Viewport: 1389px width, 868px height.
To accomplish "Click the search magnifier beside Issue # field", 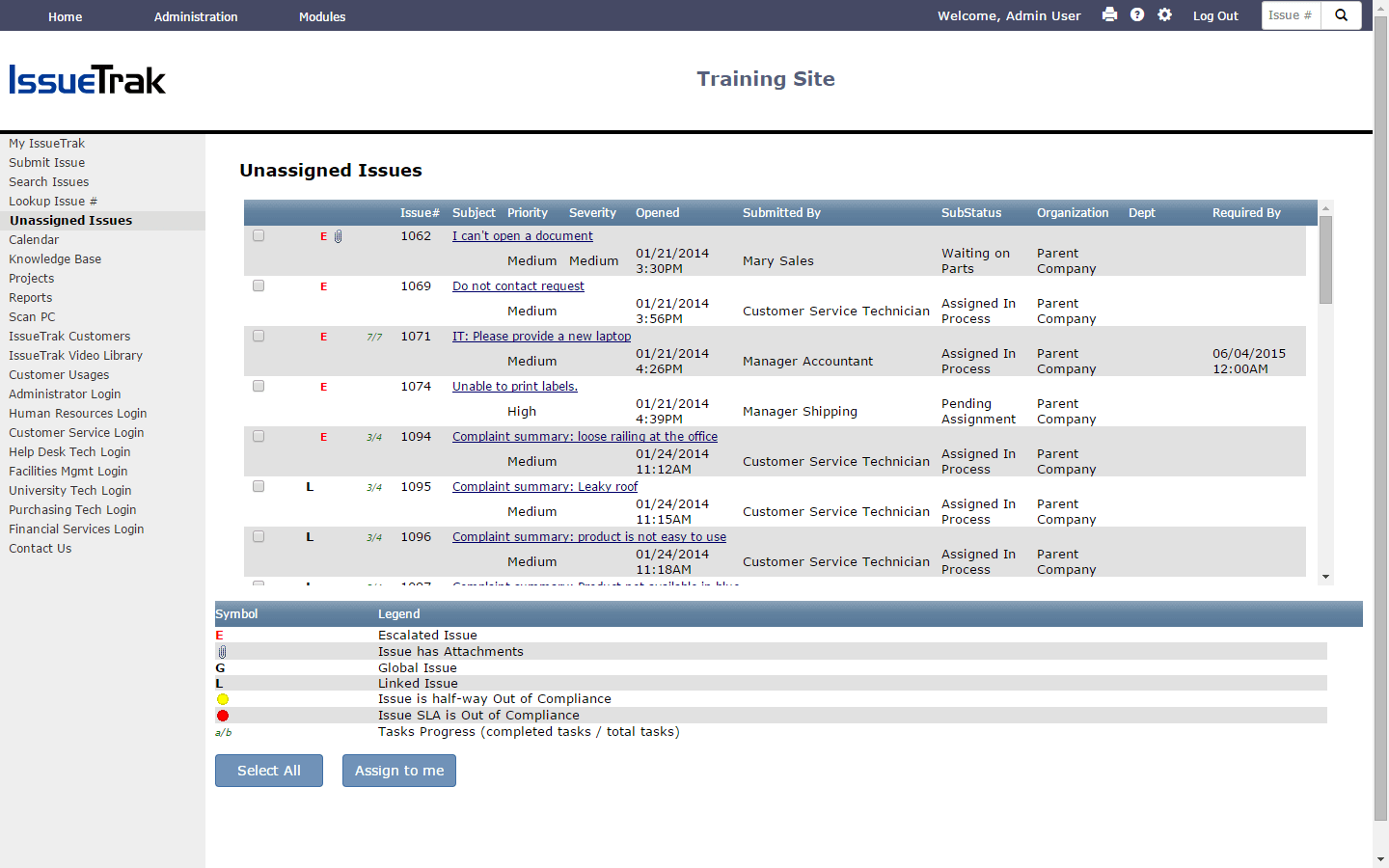I will point(1341,14).
